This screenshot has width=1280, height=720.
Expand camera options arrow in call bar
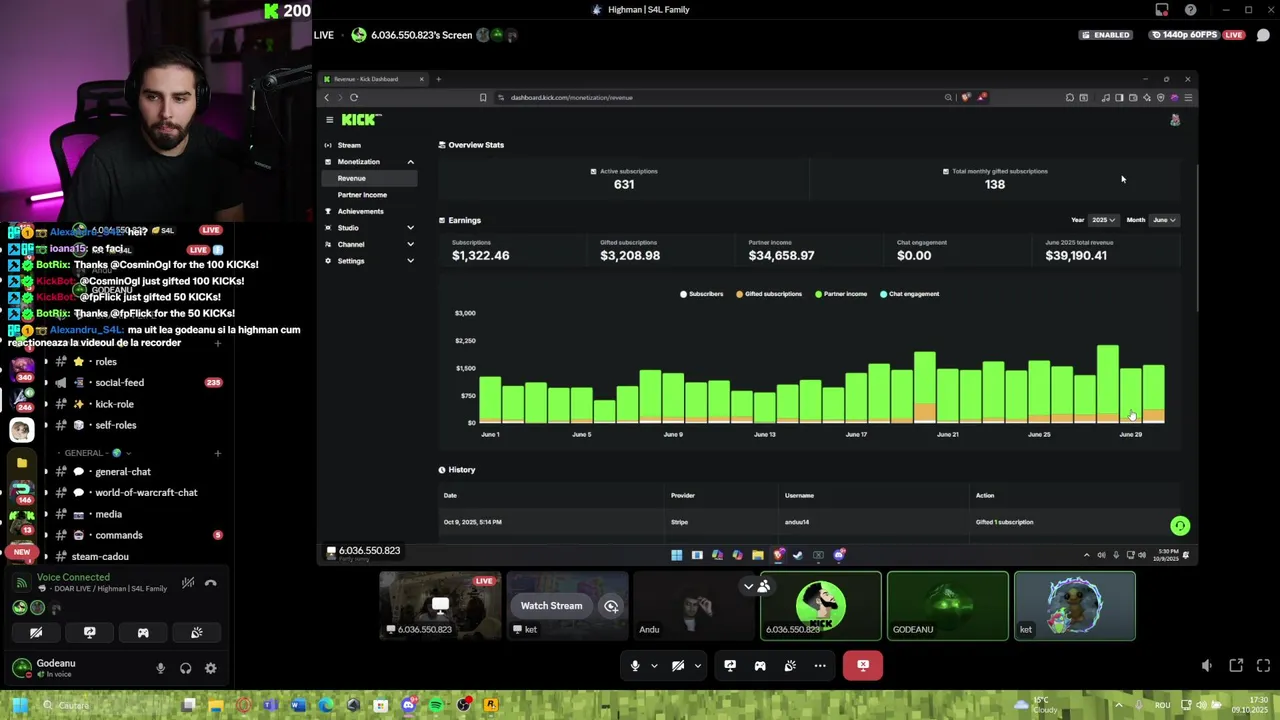click(697, 665)
